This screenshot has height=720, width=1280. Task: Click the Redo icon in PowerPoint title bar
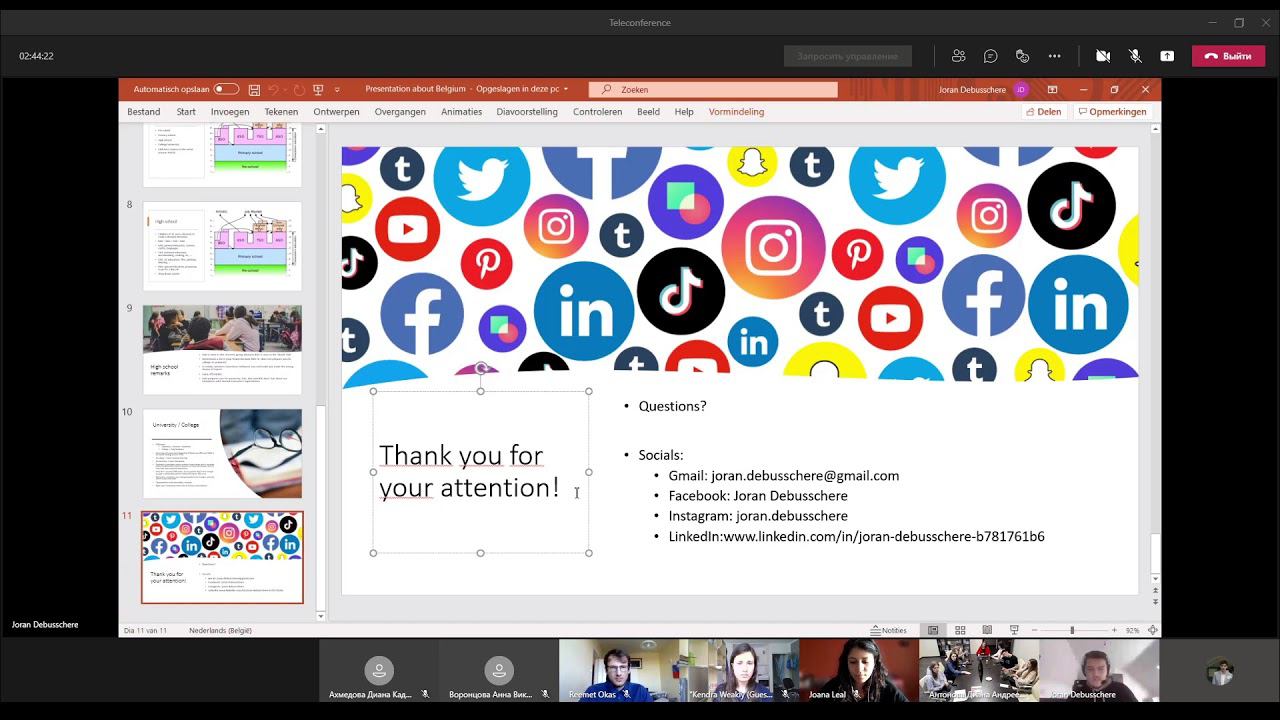point(299,89)
